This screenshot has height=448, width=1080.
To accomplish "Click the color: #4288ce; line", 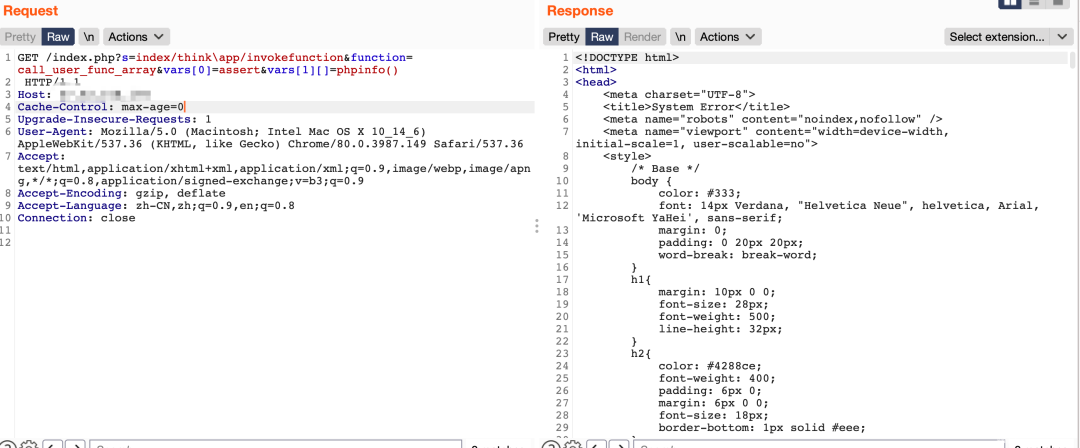I will (x=710, y=366).
